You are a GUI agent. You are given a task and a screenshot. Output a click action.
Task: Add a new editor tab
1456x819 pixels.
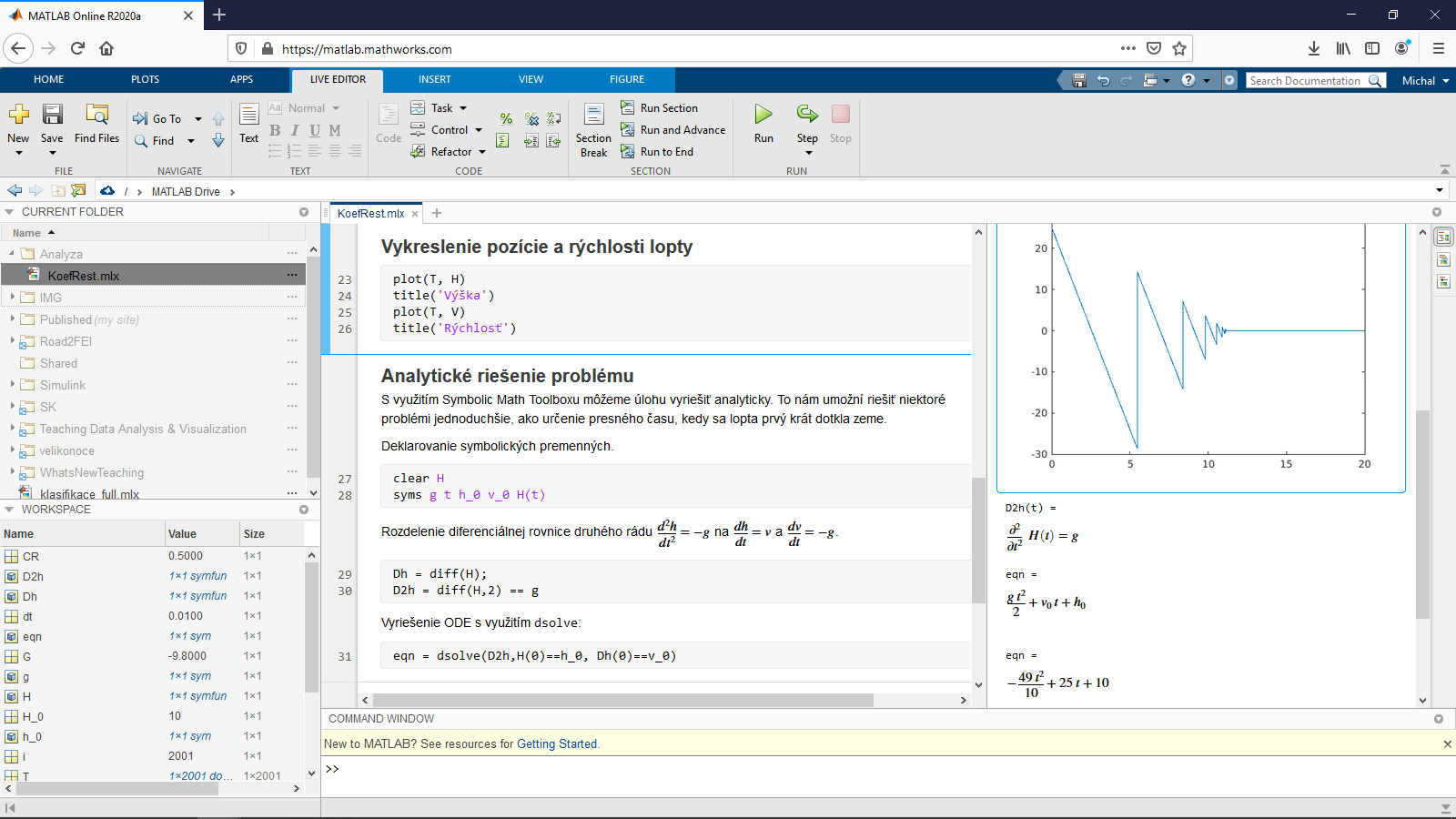coord(437,213)
